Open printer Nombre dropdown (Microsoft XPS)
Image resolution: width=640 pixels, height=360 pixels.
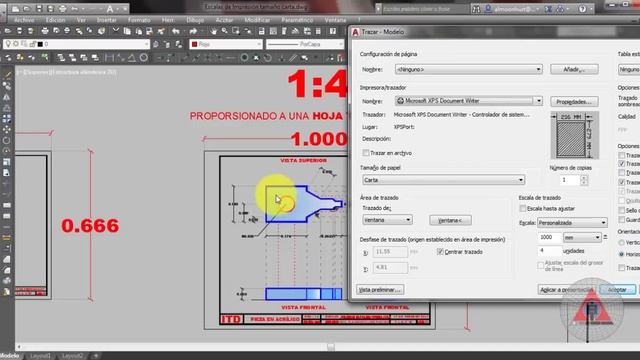pos(468,101)
